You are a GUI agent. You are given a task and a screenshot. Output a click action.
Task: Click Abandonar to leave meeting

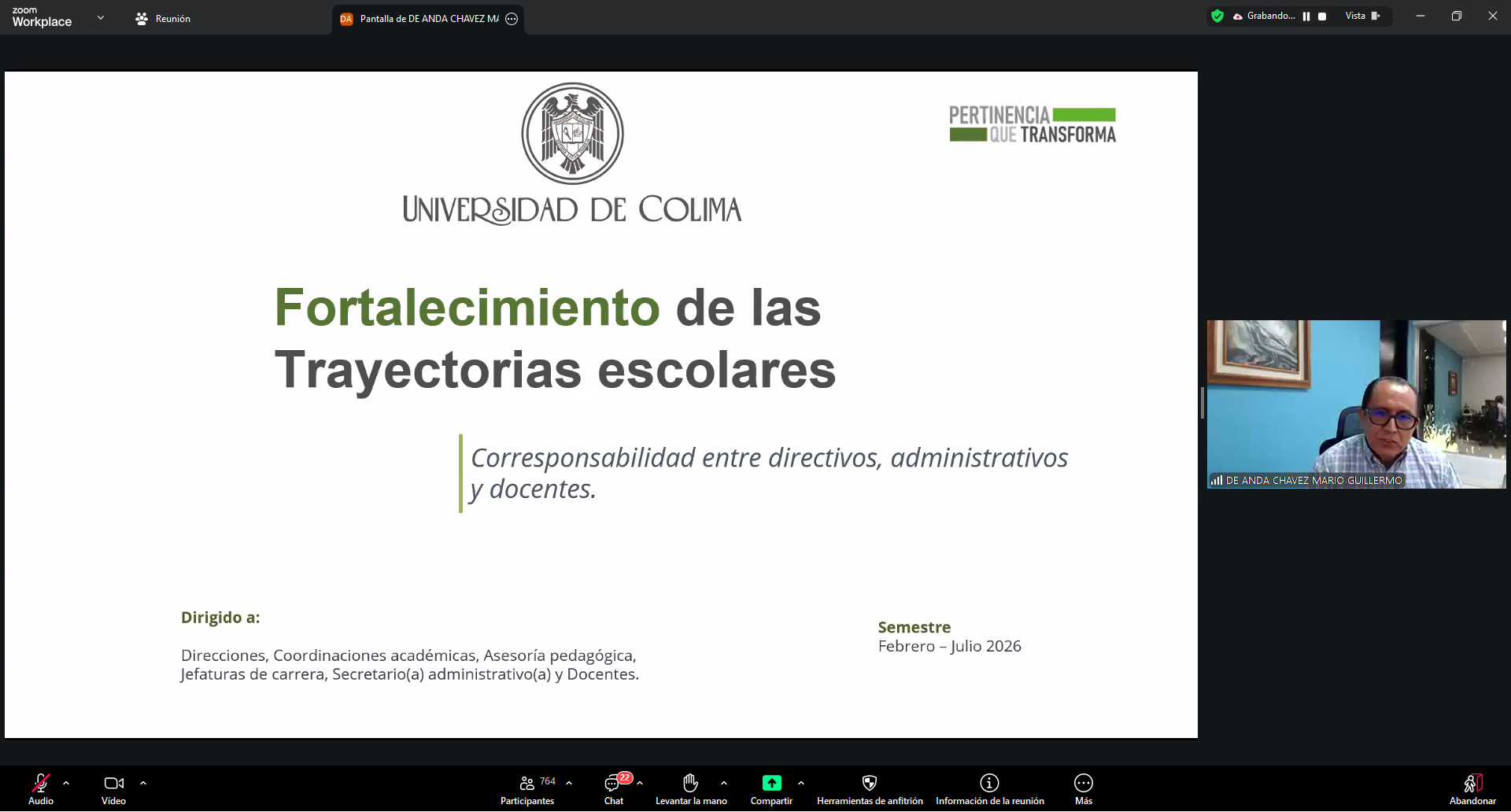pyautogui.click(x=1472, y=788)
